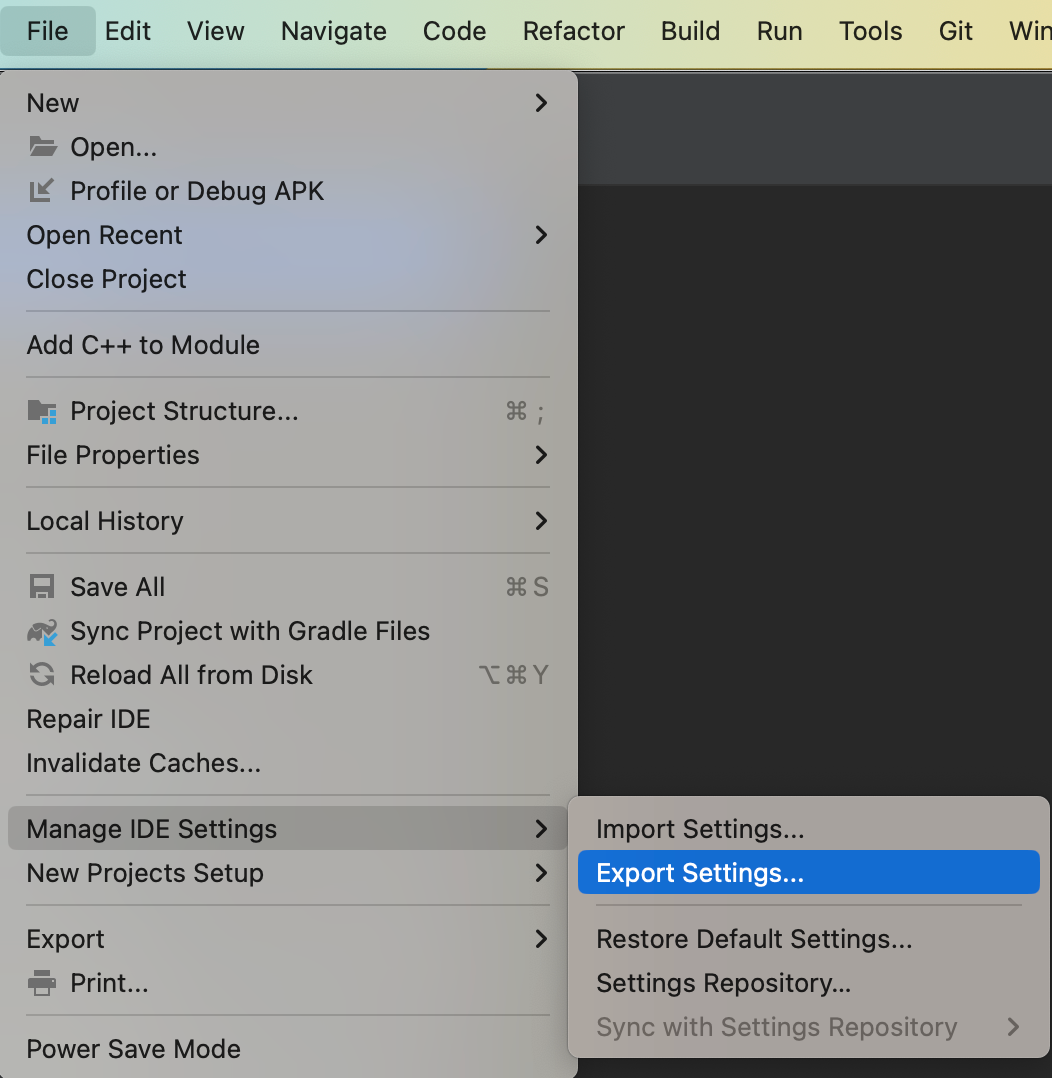The height and width of the screenshot is (1078, 1052).
Task: Choose Close Project
Action: pyautogui.click(x=106, y=279)
